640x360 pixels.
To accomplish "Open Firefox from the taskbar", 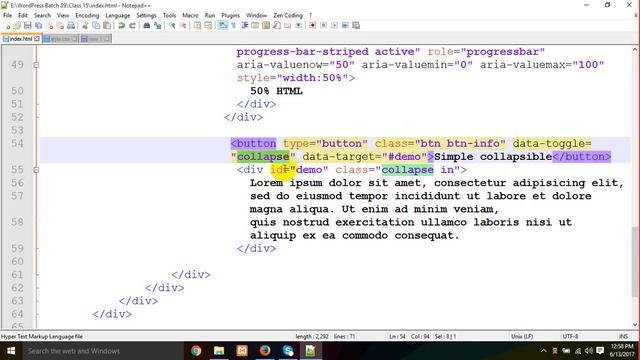I will 265,351.
